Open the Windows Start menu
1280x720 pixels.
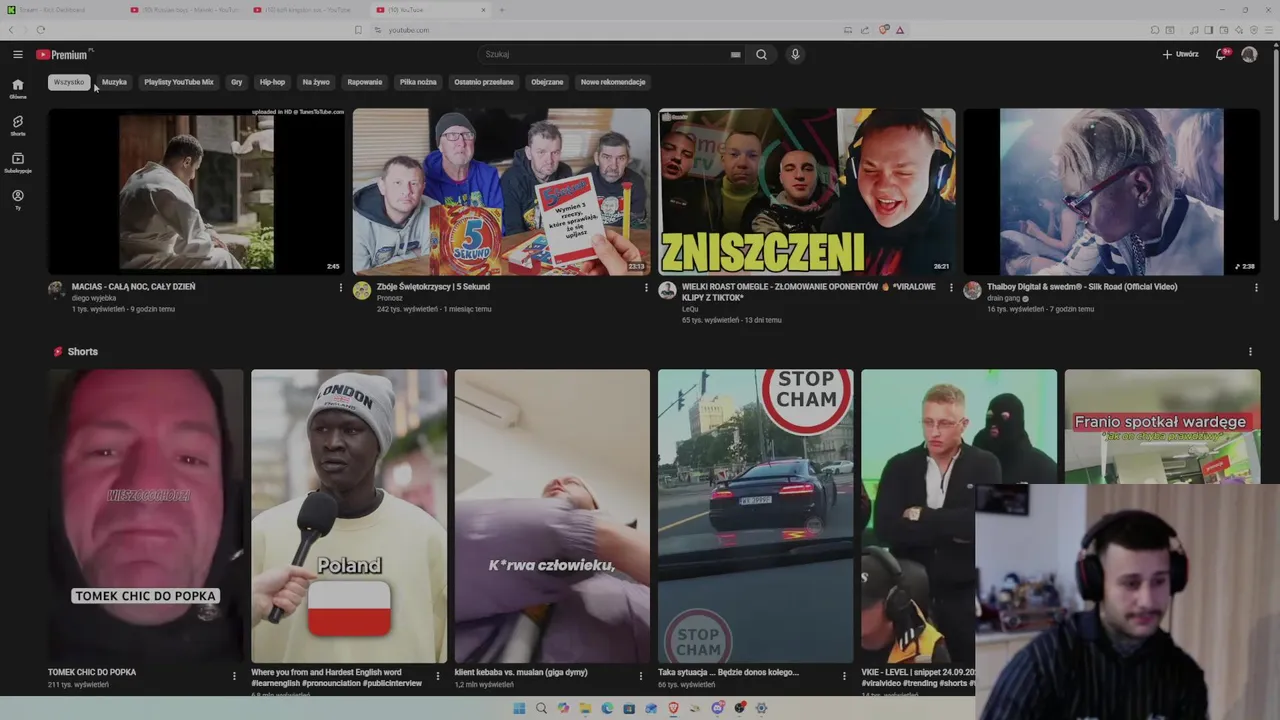coord(519,708)
